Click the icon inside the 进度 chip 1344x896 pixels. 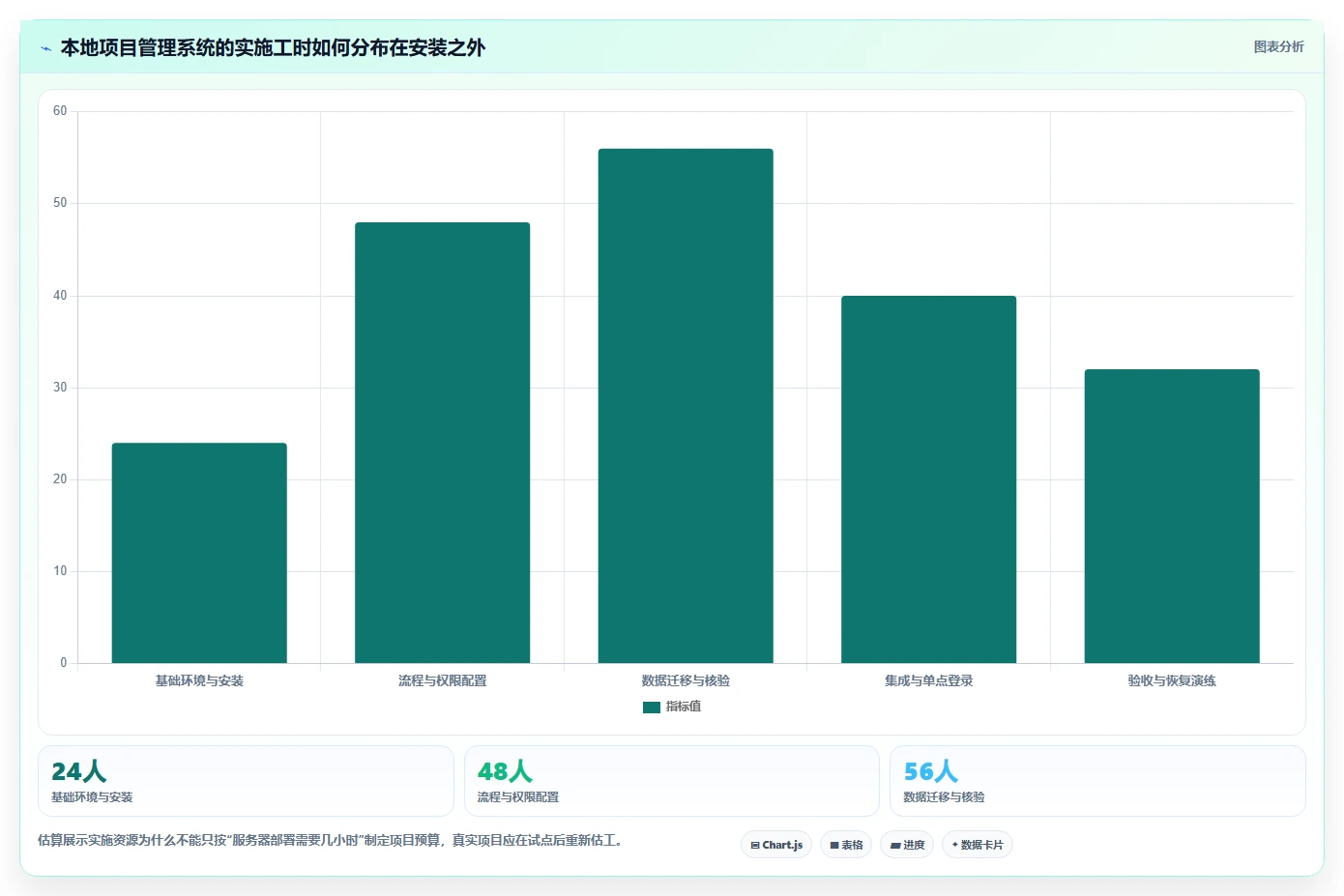pyautogui.click(x=895, y=846)
